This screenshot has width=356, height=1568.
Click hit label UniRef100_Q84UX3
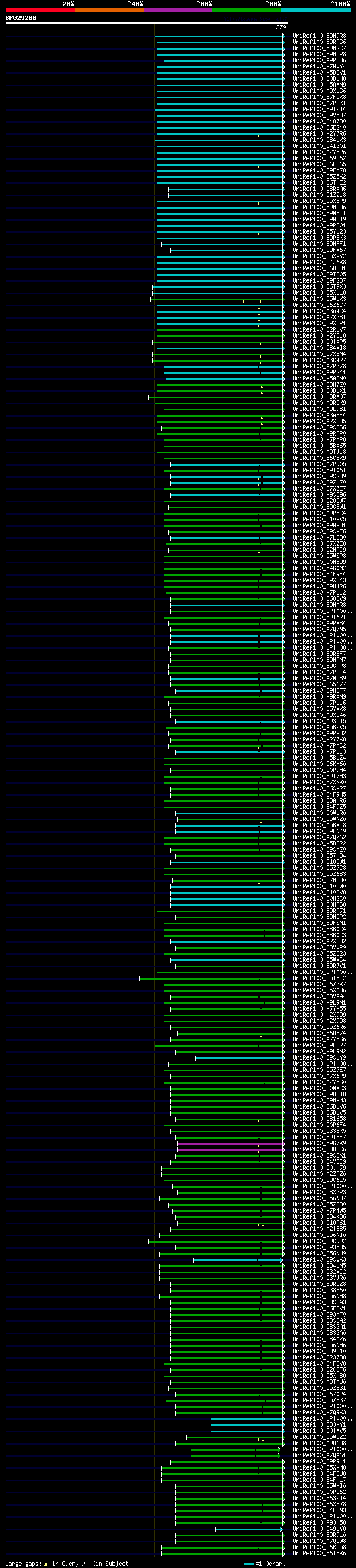[319, 140]
